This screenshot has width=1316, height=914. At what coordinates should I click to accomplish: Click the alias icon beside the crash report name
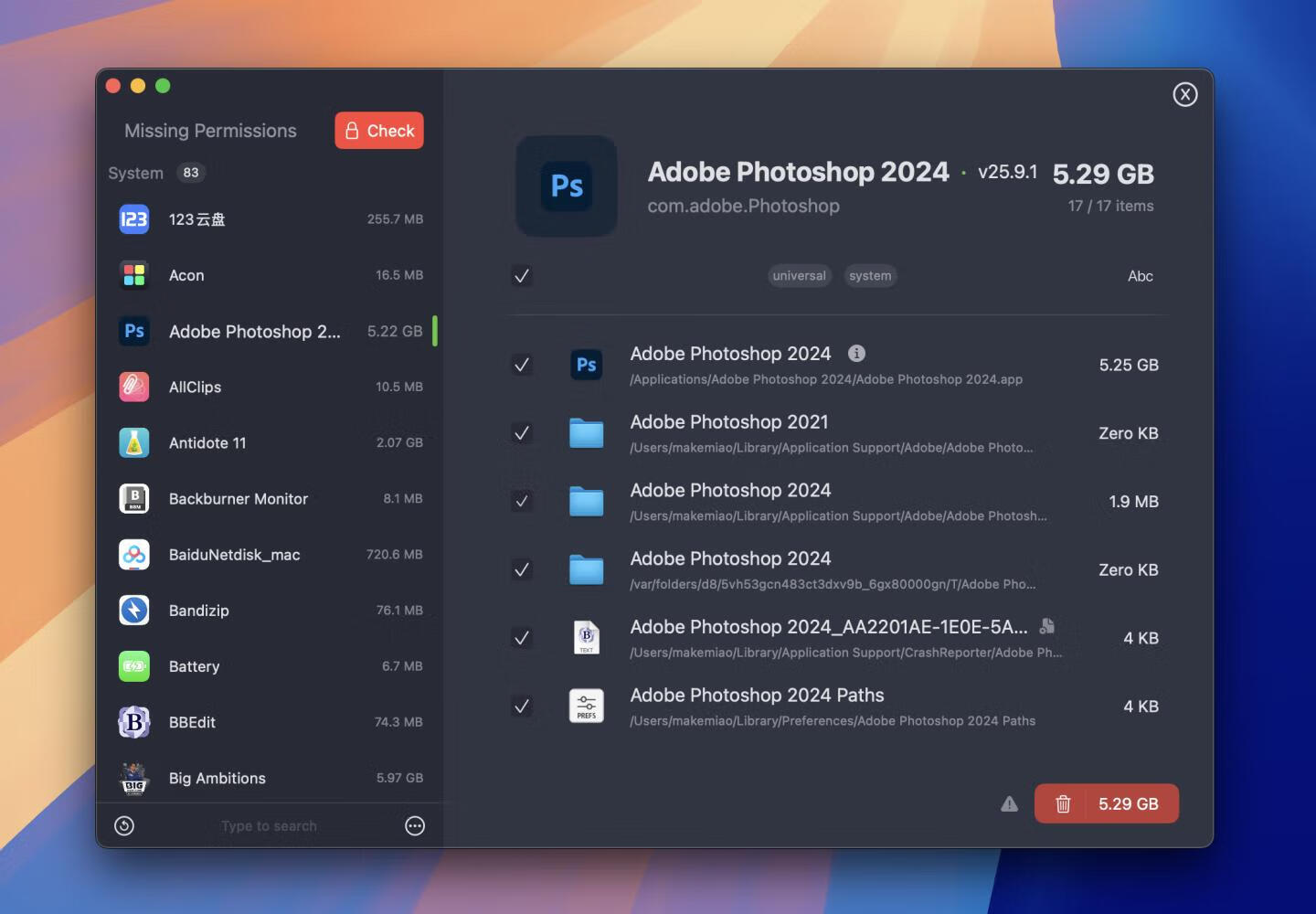pyautogui.click(x=1047, y=626)
